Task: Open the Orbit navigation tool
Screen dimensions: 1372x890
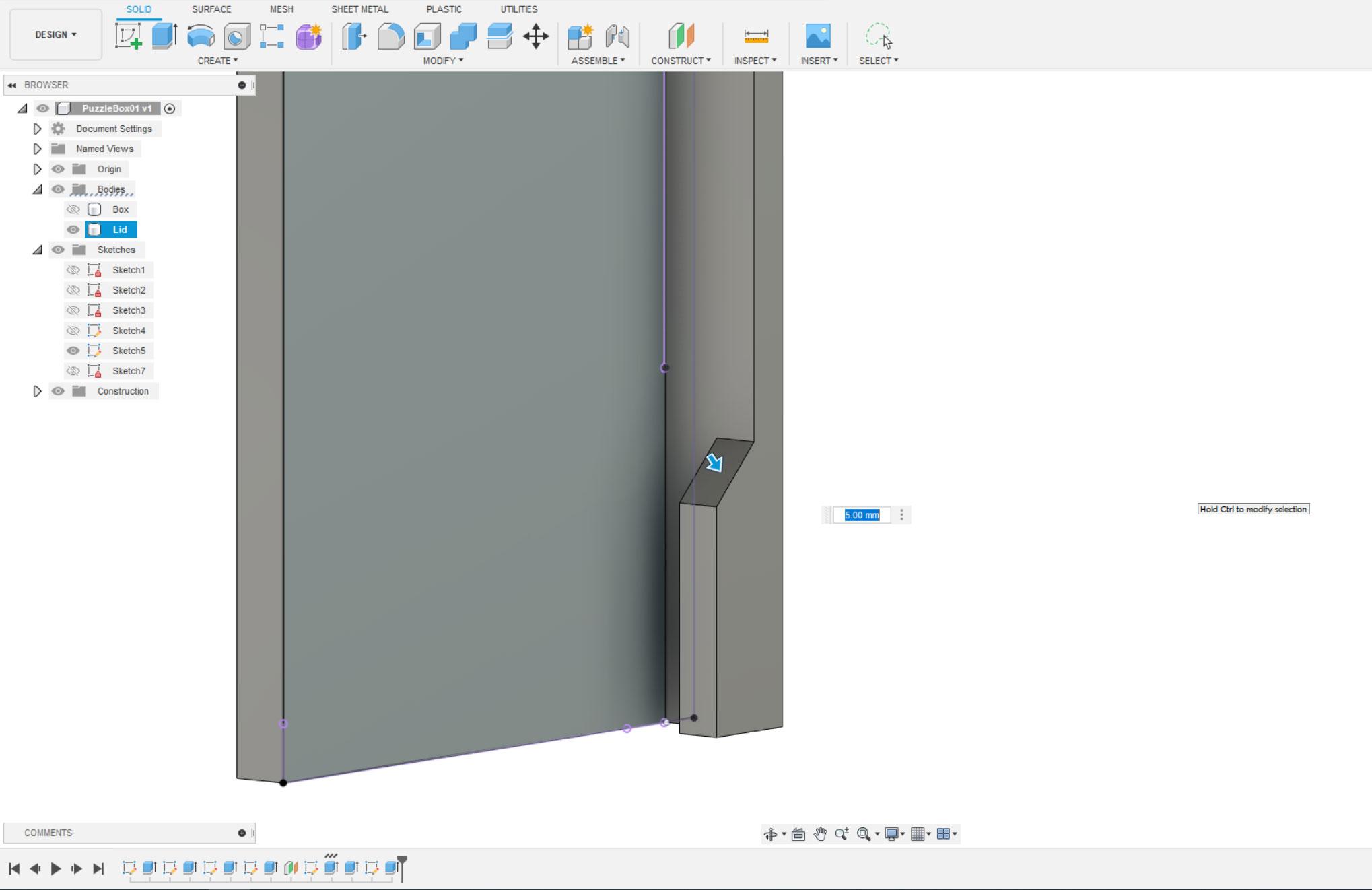Action: point(771,834)
